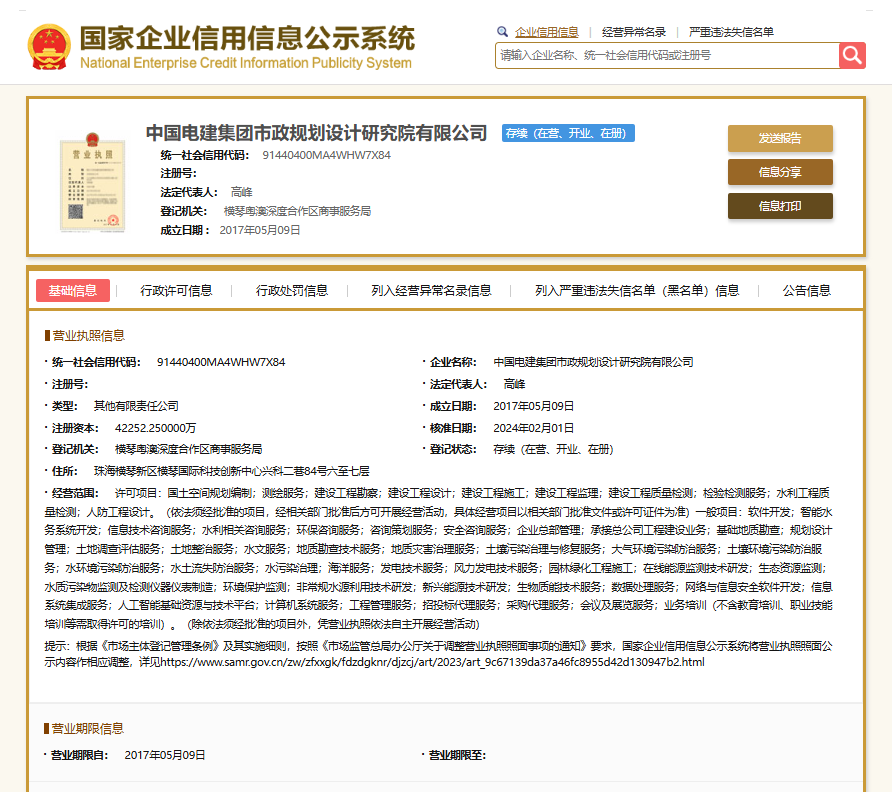Go to the 列入经营异常名录信息 tab
Screen dimensions: 892x792
(x=431, y=291)
